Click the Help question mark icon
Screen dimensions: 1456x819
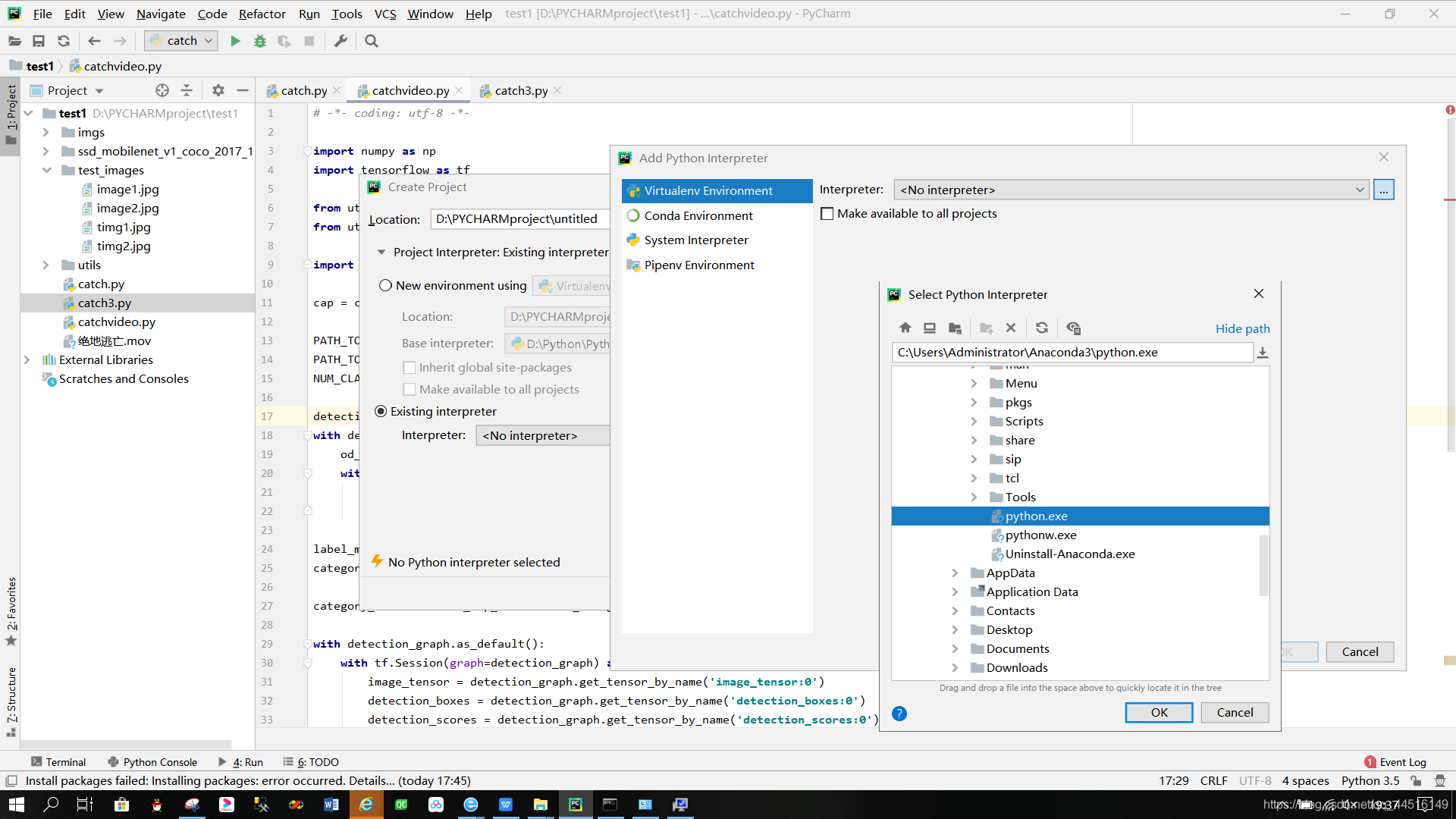click(899, 713)
